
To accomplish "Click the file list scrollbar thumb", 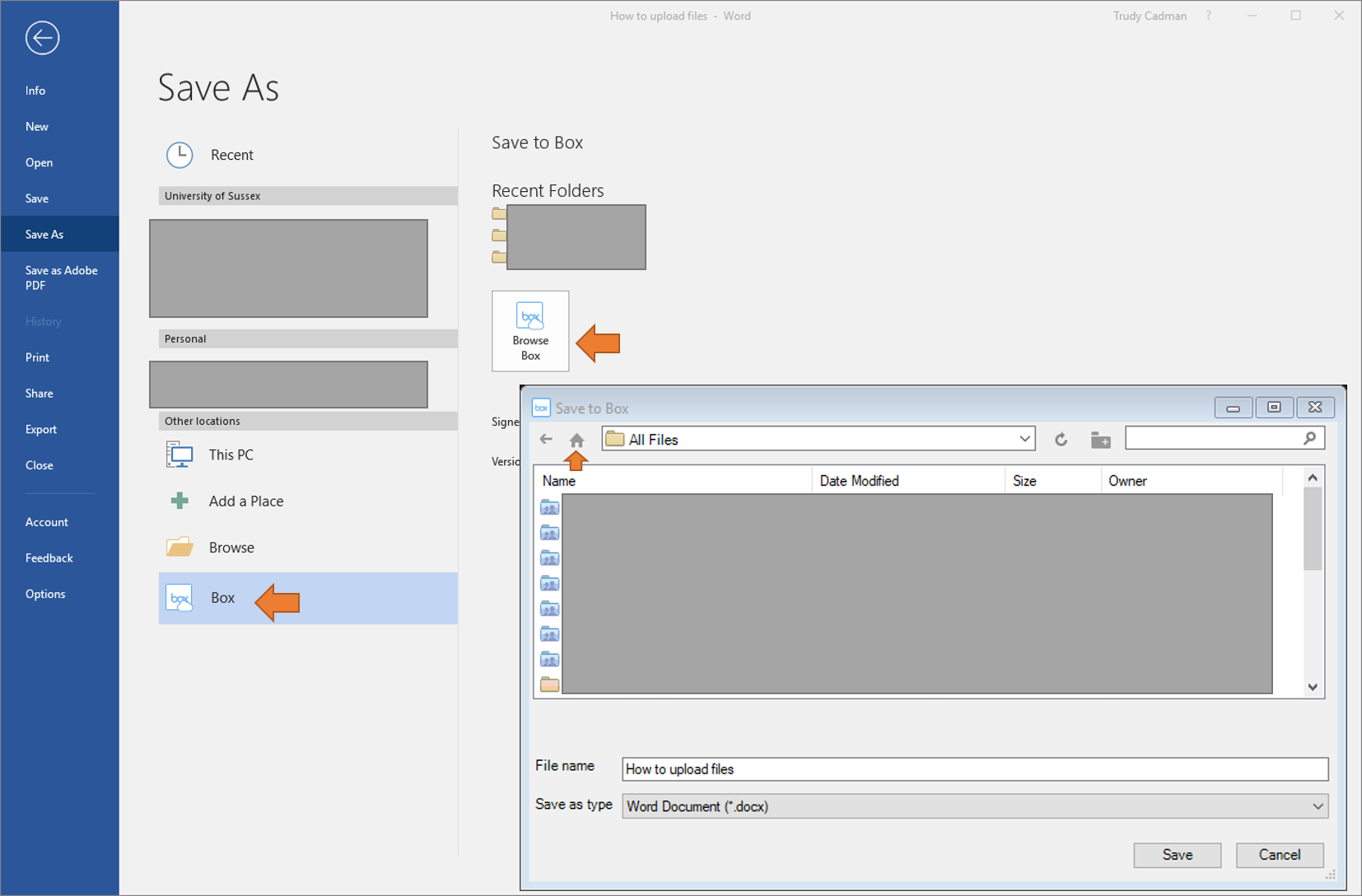I will coord(1313,529).
